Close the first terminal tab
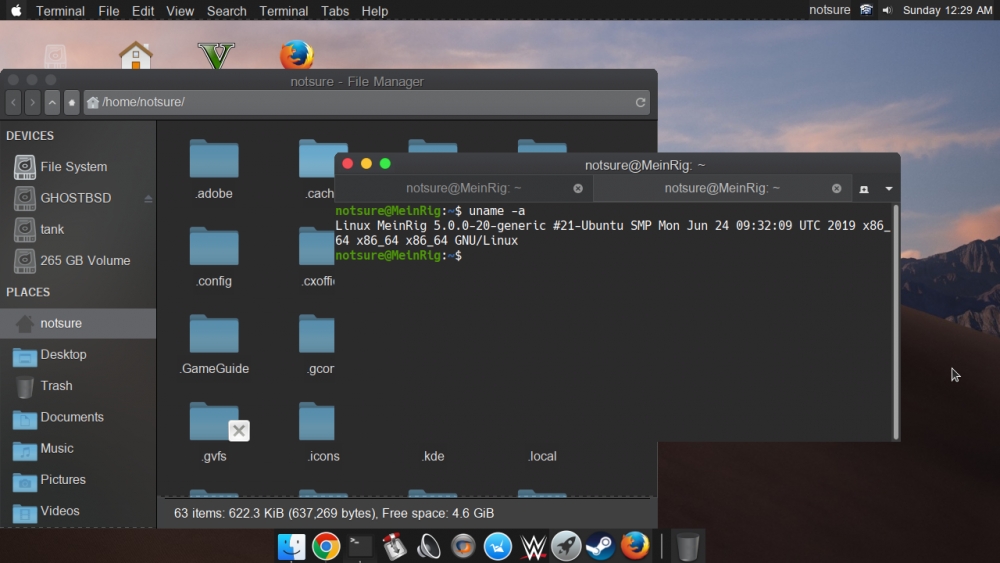 tap(578, 189)
